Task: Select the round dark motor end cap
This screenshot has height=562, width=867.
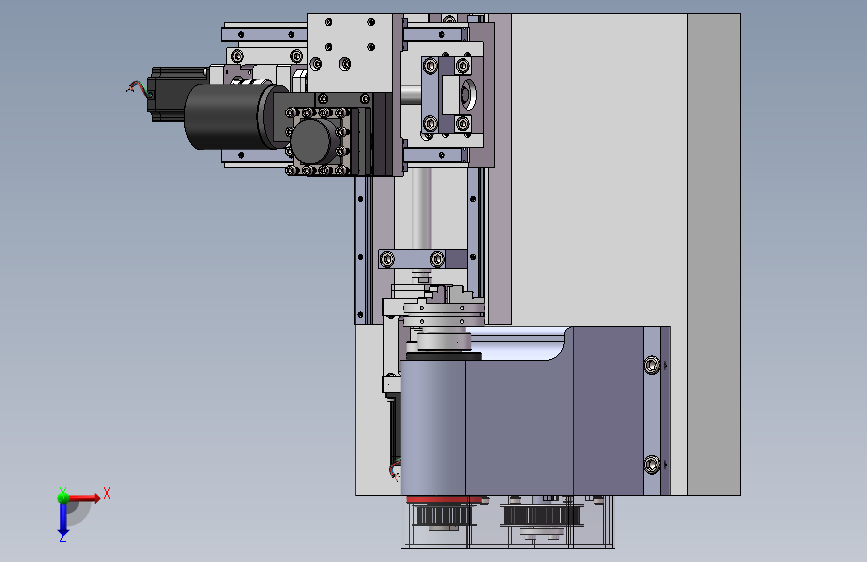Action: click(312, 141)
